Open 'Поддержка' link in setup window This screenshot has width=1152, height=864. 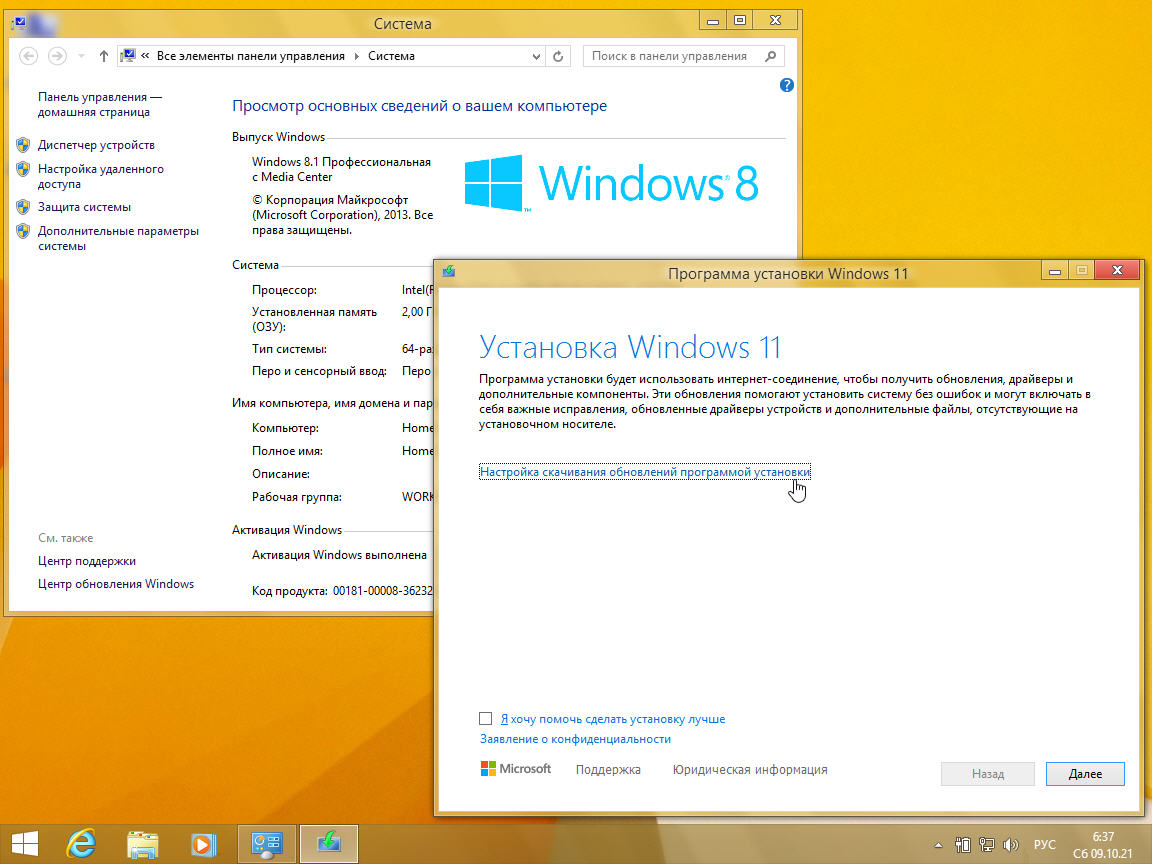(x=608, y=770)
